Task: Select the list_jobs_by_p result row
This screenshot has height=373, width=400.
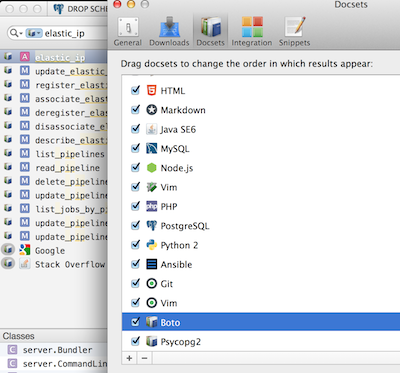Action: pyautogui.click(x=53, y=209)
